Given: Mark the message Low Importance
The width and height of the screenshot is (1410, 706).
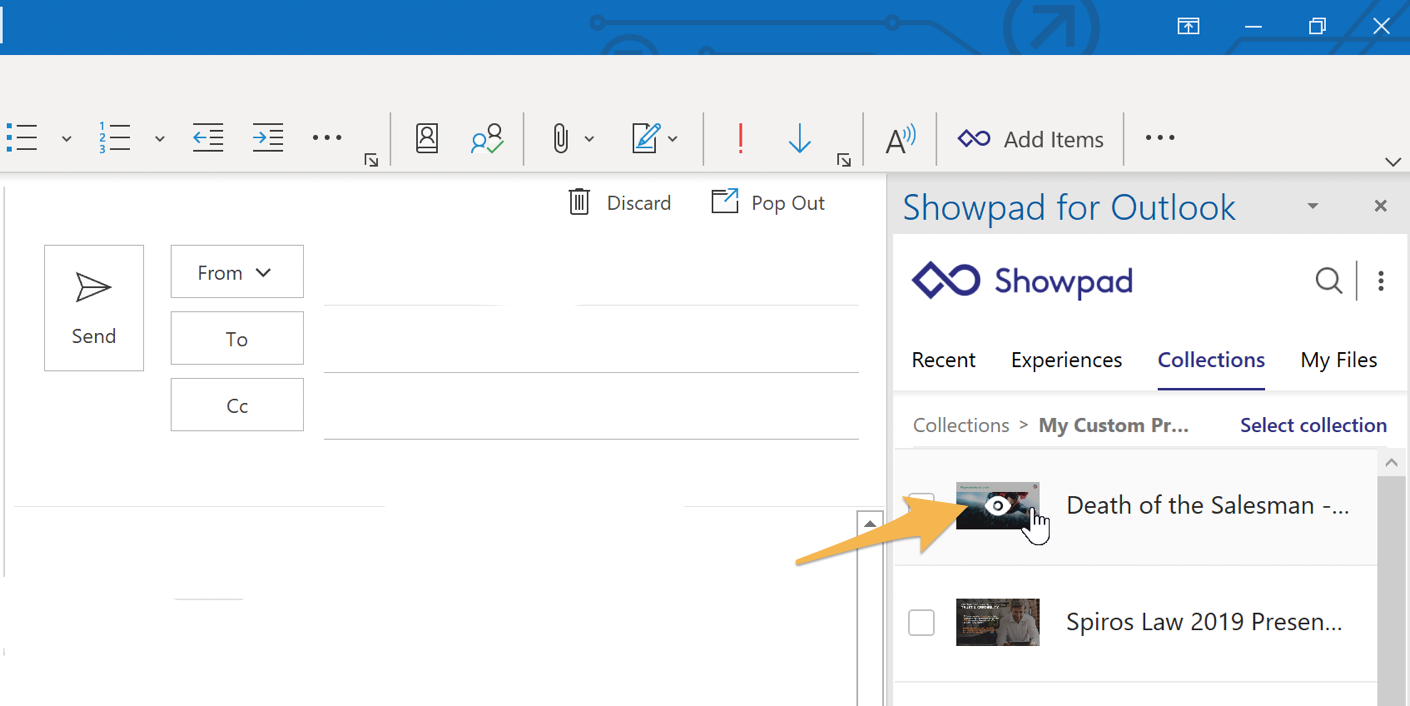Looking at the screenshot, I should 799,138.
